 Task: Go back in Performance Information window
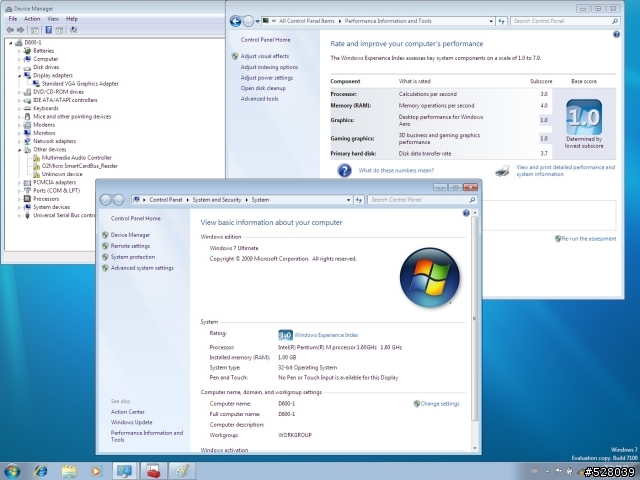(236, 21)
